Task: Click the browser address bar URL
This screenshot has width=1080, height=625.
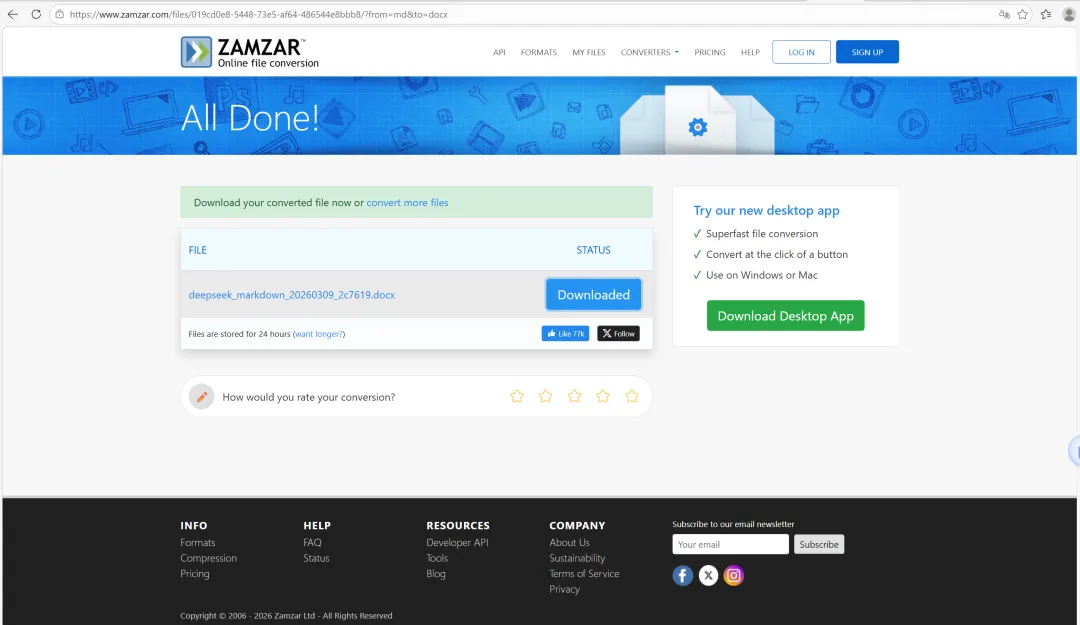Action: click(x=258, y=14)
